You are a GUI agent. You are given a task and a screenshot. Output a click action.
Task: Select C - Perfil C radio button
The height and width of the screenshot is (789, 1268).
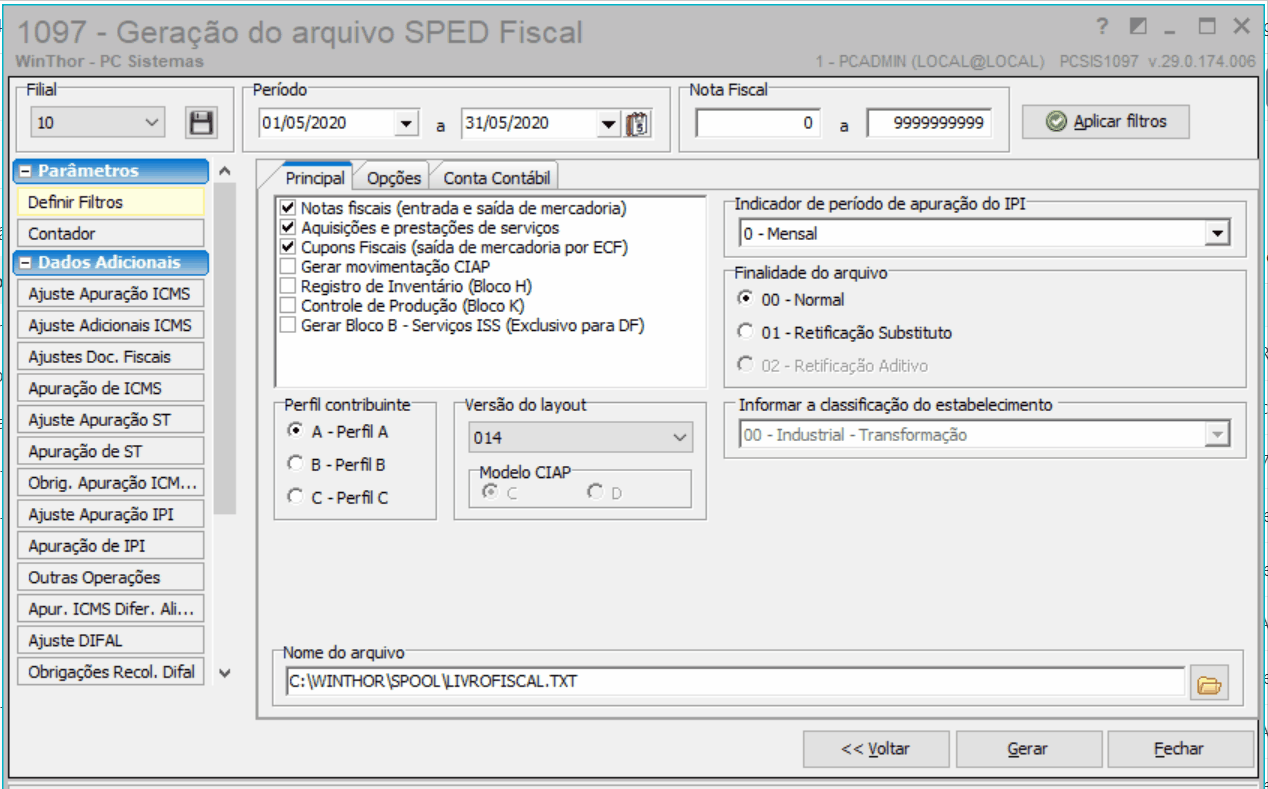[295, 497]
